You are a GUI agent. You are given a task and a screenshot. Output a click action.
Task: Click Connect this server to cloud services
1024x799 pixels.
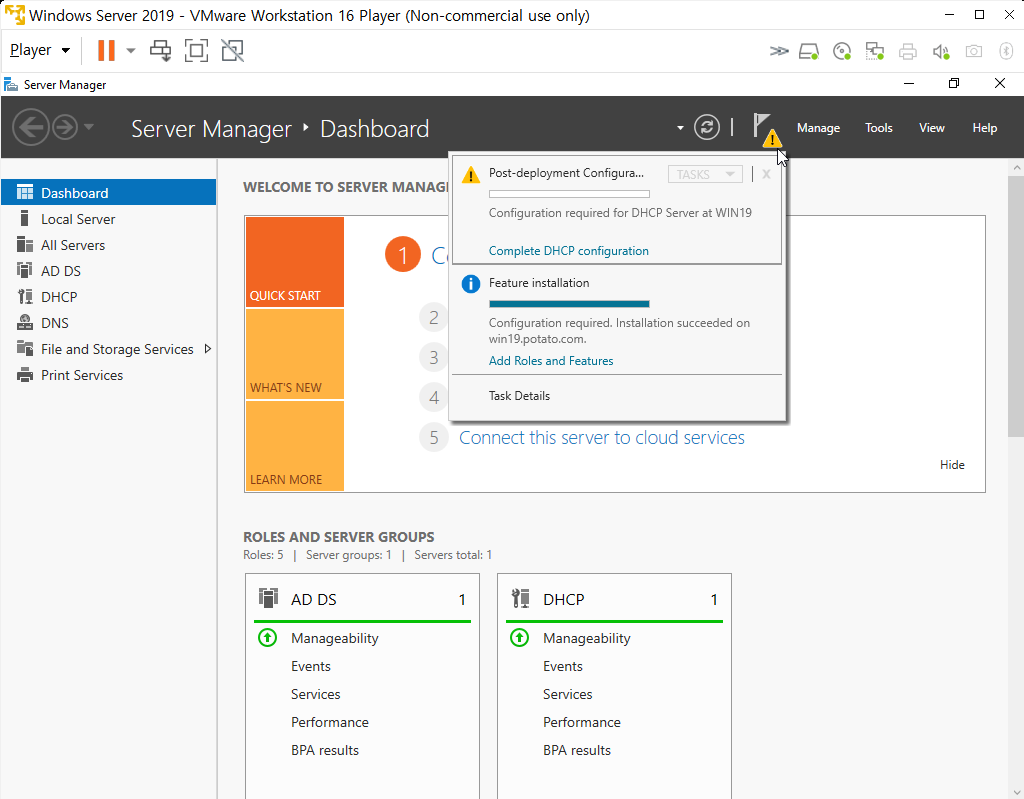(x=601, y=438)
